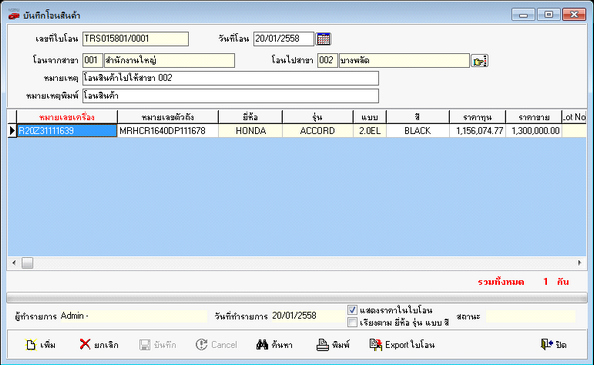Click the ยี่ห้อ column header
This screenshot has height=365, width=594.
point(250,117)
